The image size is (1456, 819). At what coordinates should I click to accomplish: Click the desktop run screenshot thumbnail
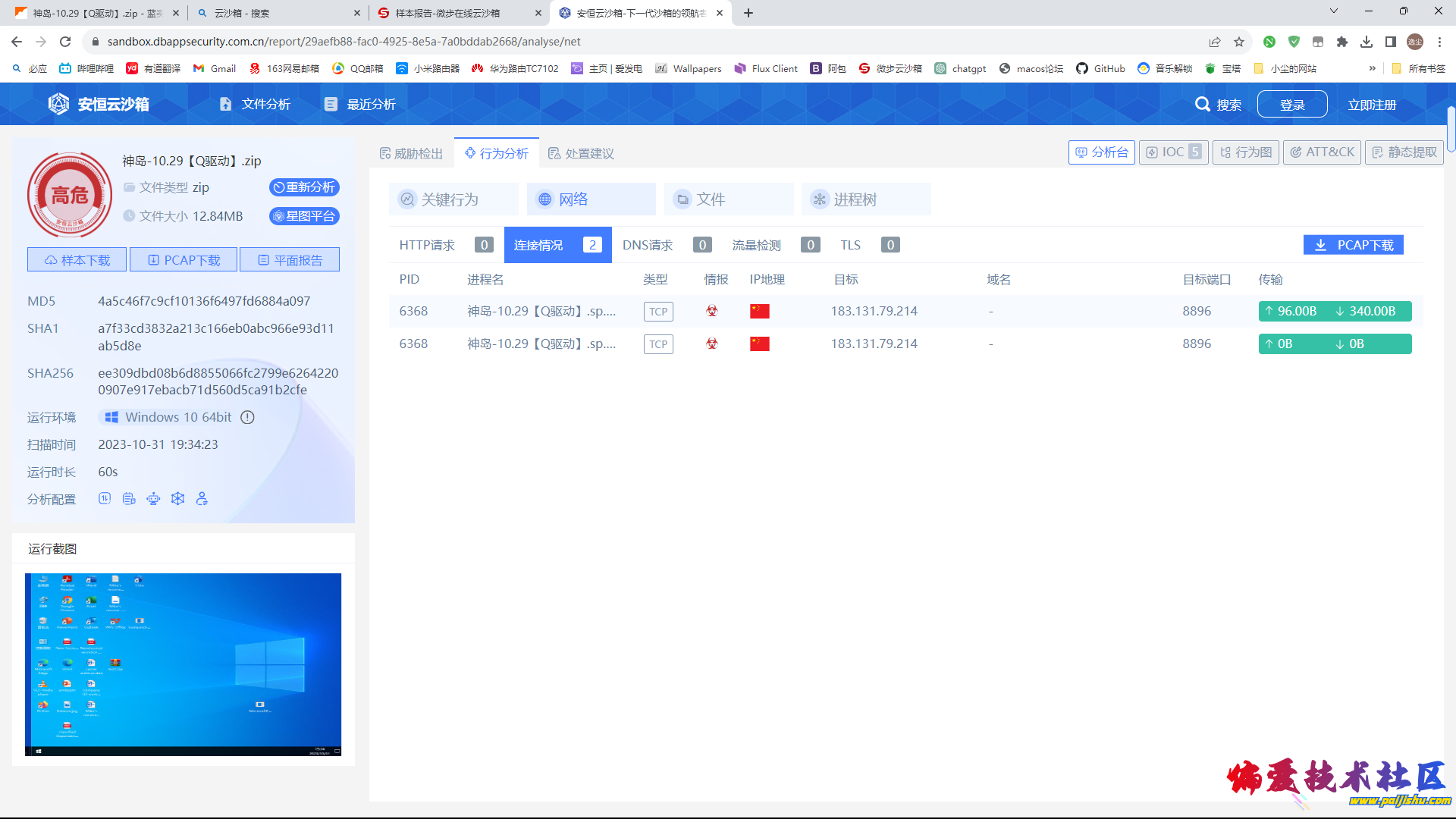pyautogui.click(x=183, y=664)
